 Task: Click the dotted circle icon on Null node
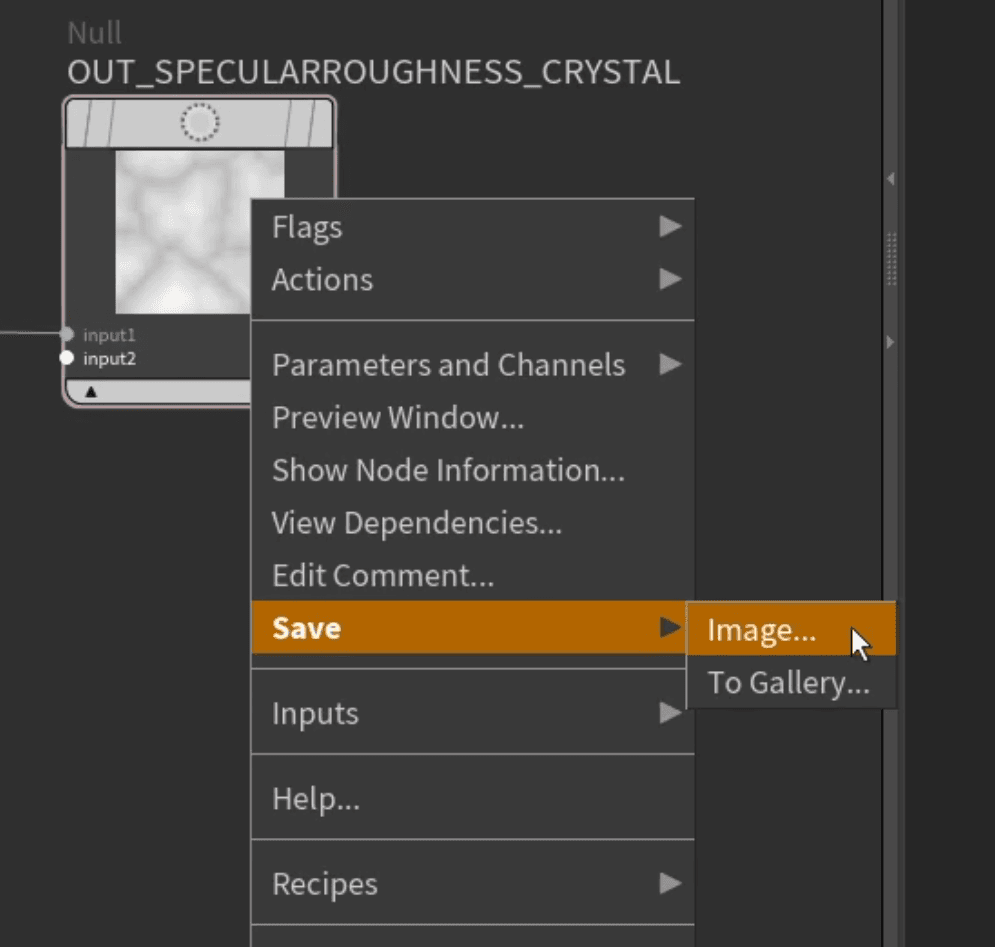(x=199, y=123)
